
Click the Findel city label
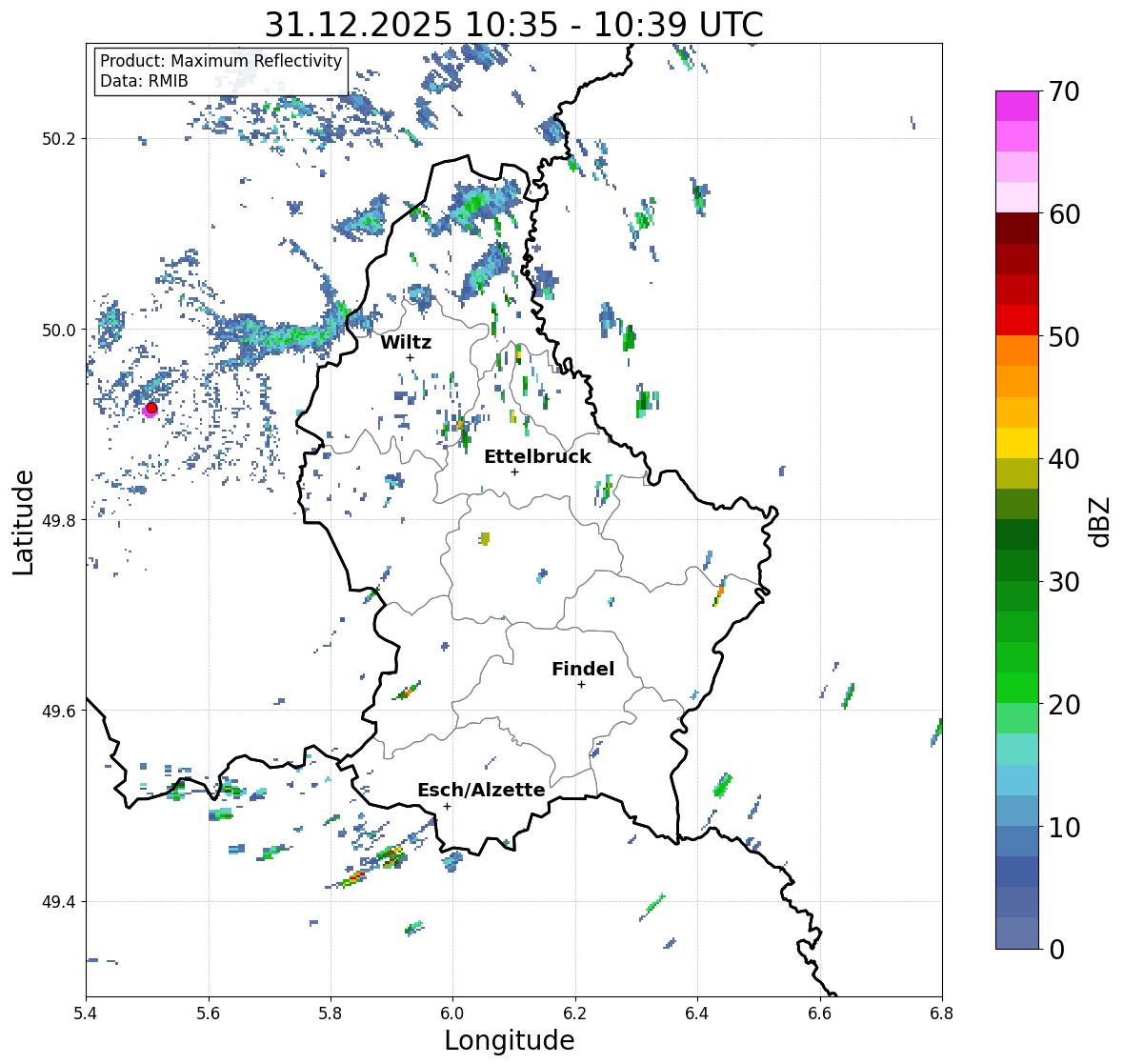pyautogui.click(x=582, y=669)
